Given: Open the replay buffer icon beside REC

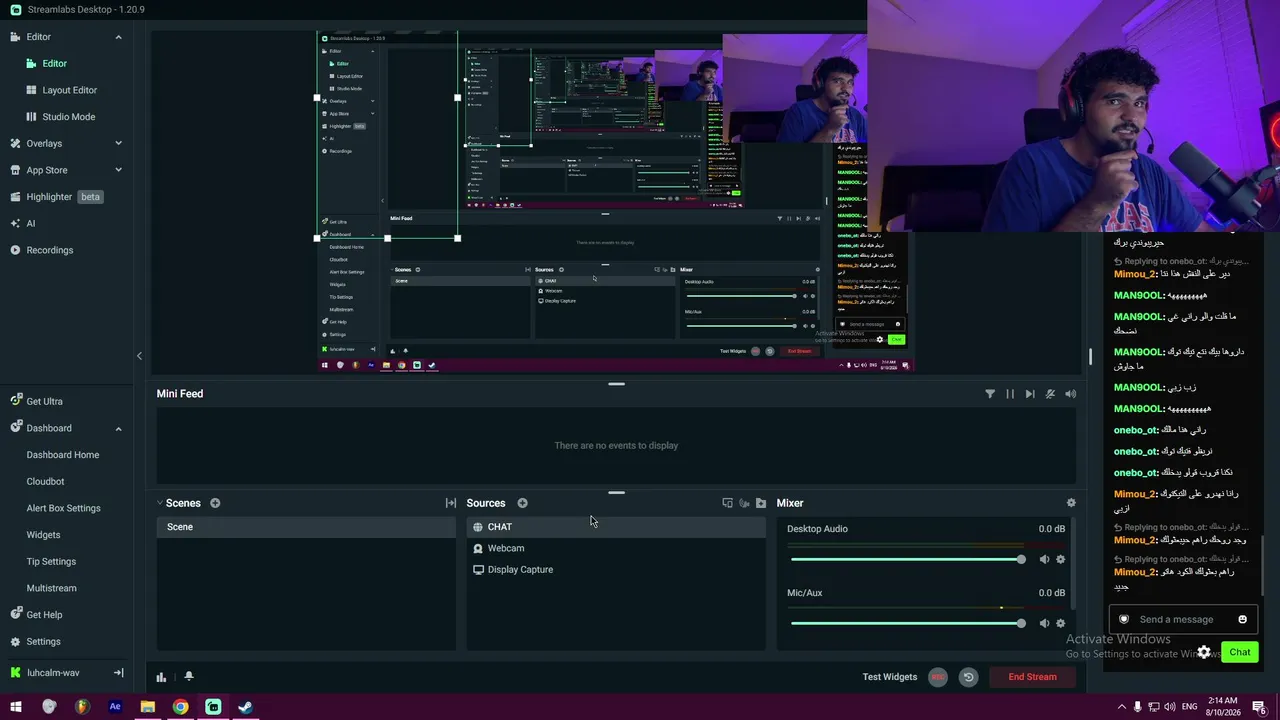Looking at the screenshot, I should coord(968,677).
